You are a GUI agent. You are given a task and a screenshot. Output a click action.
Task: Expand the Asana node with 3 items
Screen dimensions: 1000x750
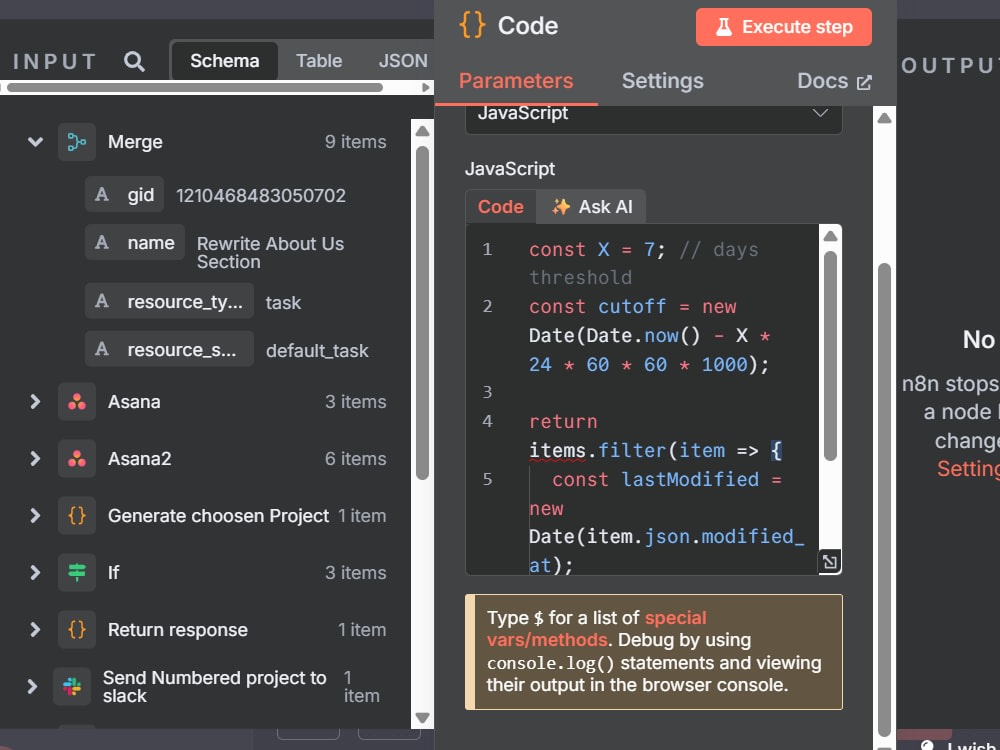(35, 402)
